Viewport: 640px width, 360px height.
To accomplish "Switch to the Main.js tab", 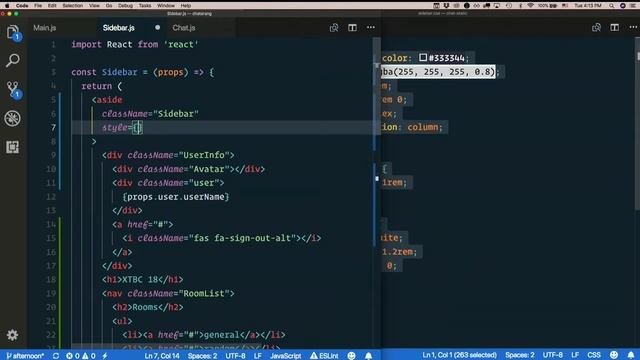I will click(x=44, y=28).
